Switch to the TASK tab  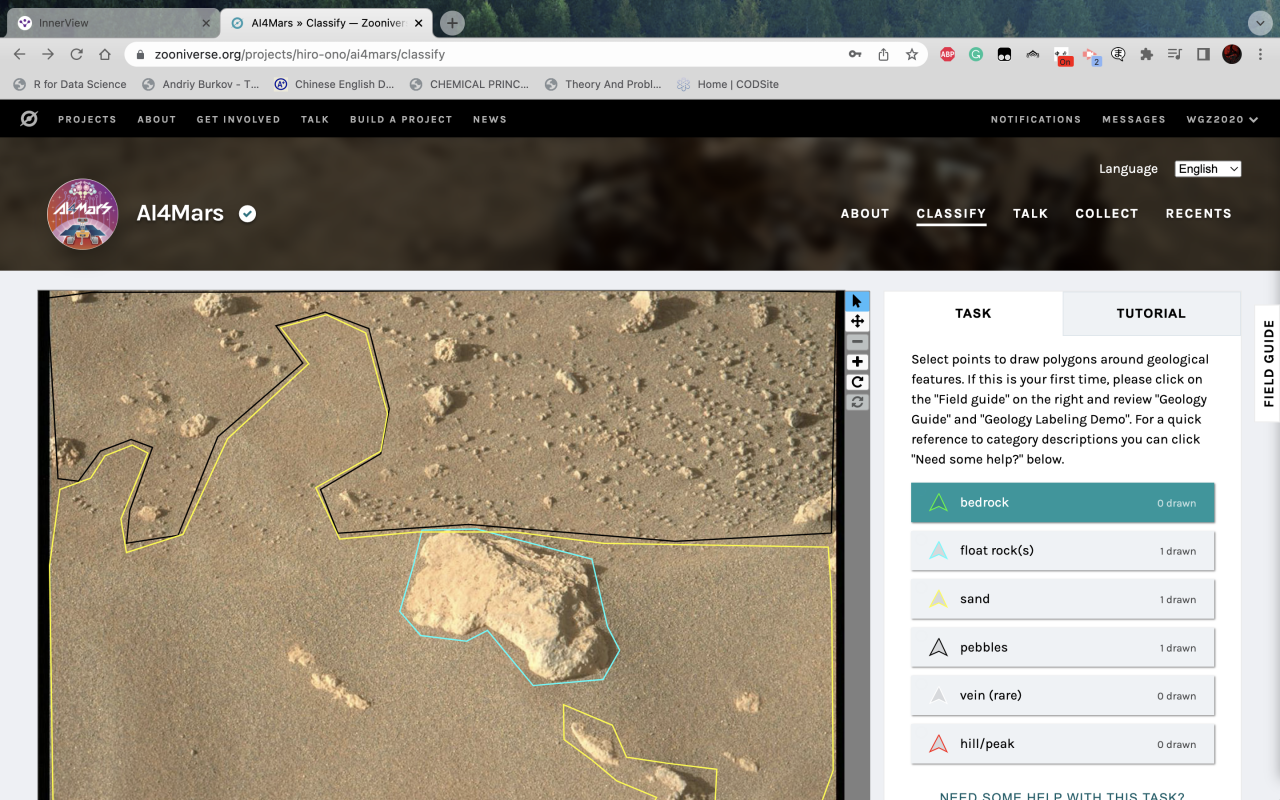click(x=973, y=313)
